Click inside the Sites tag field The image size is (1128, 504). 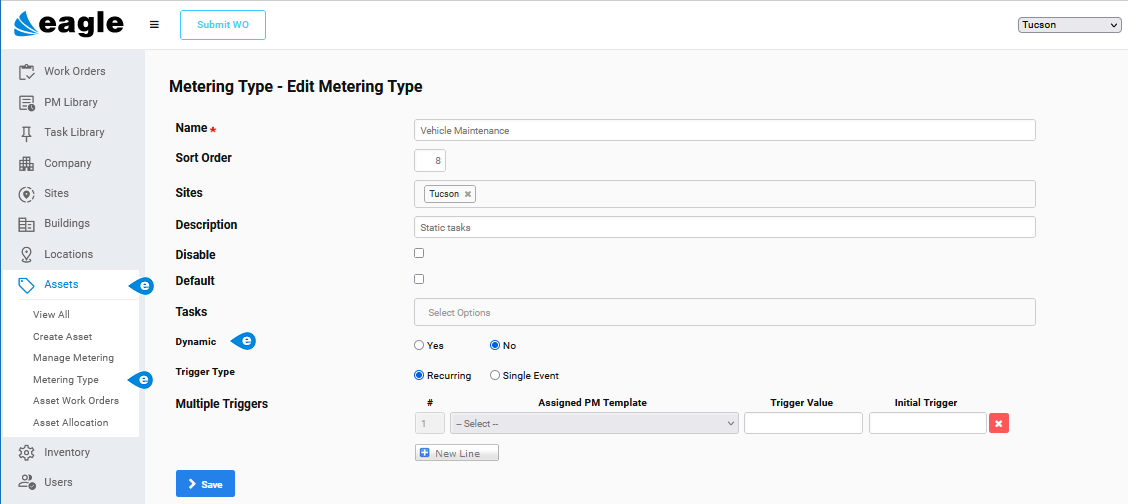tap(725, 194)
